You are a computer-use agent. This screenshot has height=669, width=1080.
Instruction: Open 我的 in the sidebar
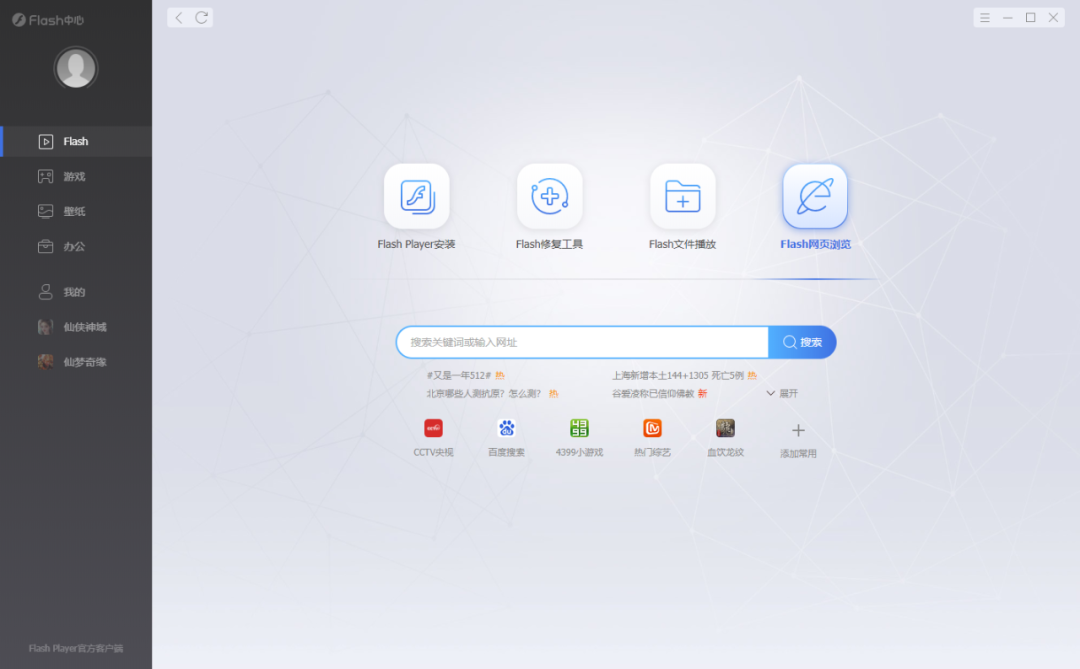(76, 292)
